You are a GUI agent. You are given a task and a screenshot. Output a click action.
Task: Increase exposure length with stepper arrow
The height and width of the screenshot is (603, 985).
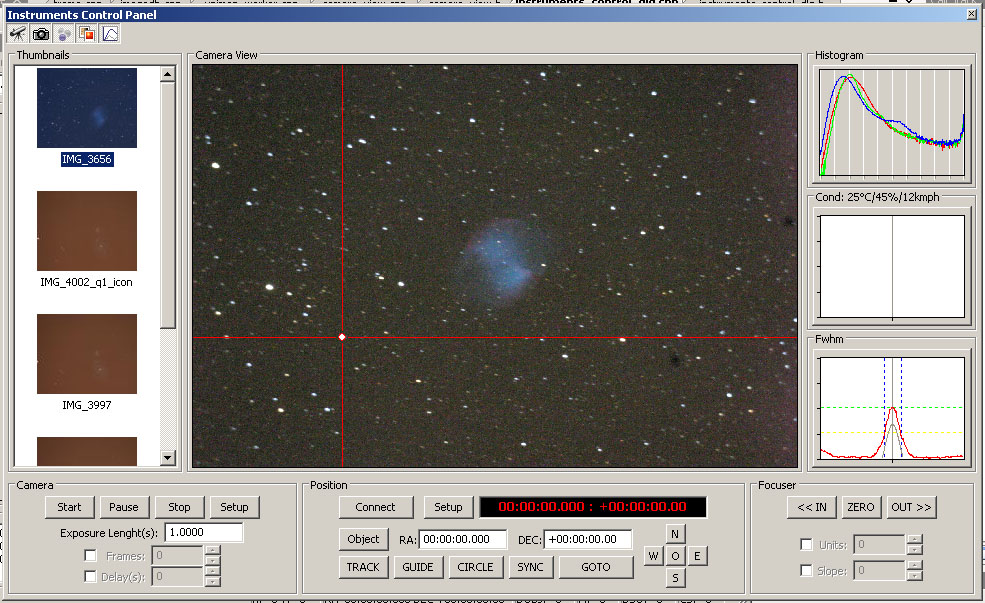[x=212, y=549]
